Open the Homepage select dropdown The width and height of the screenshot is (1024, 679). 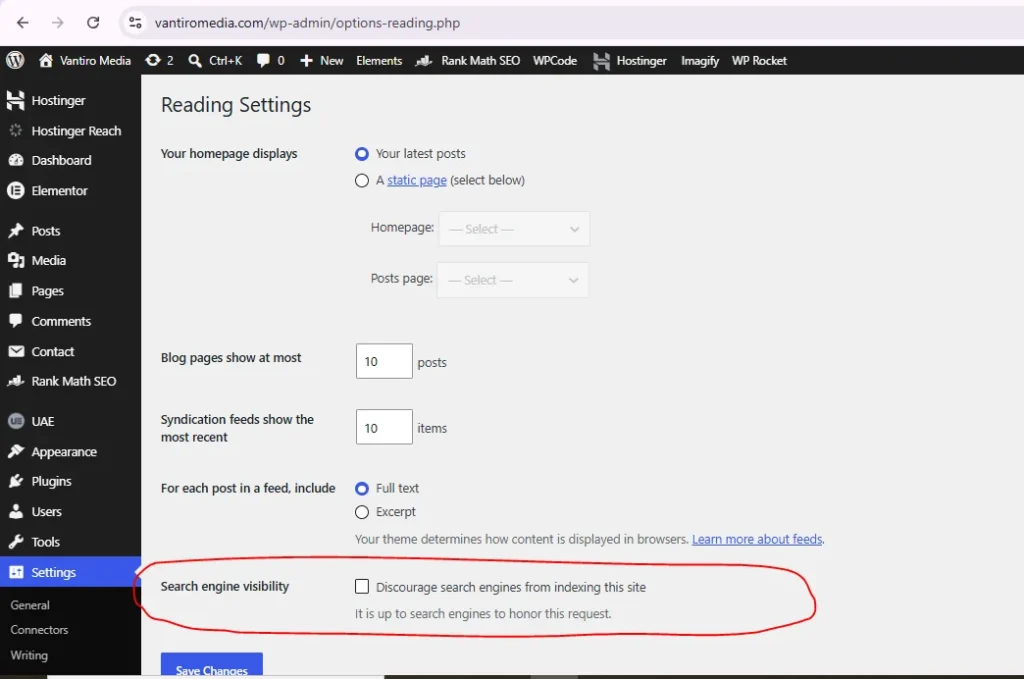(514, 229)
